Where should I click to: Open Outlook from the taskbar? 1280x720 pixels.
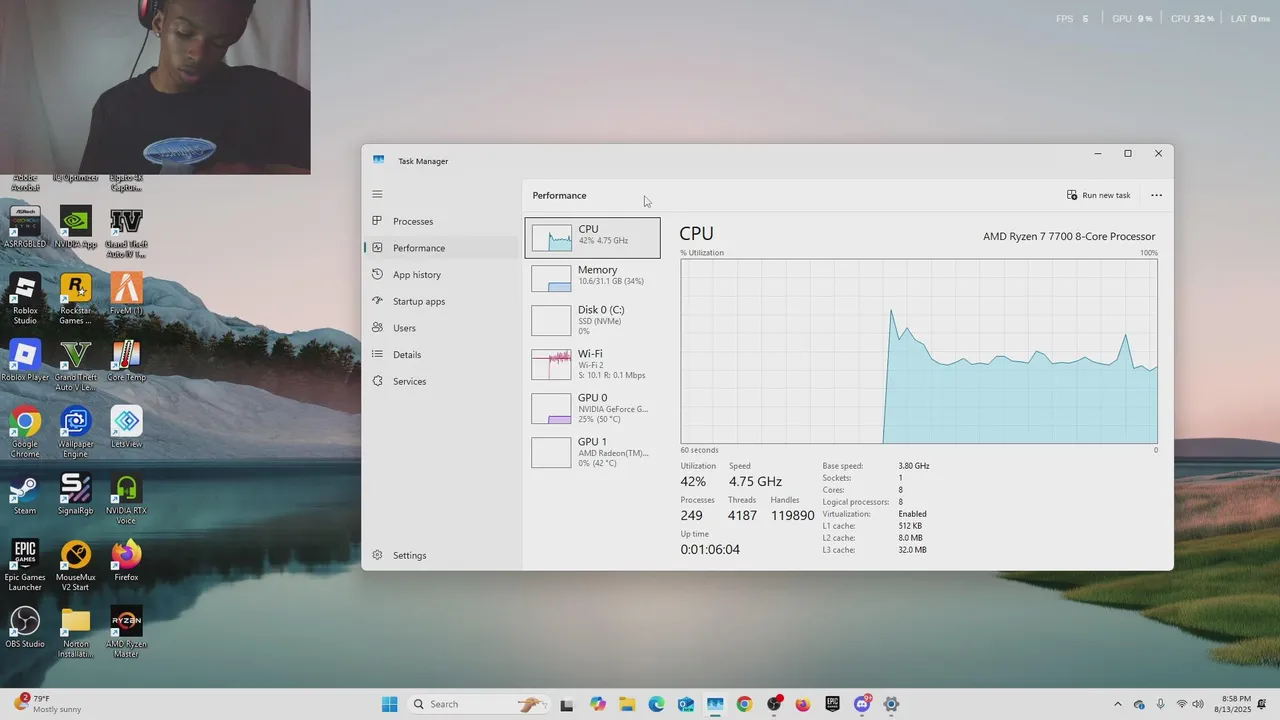[x=686, y=704]
